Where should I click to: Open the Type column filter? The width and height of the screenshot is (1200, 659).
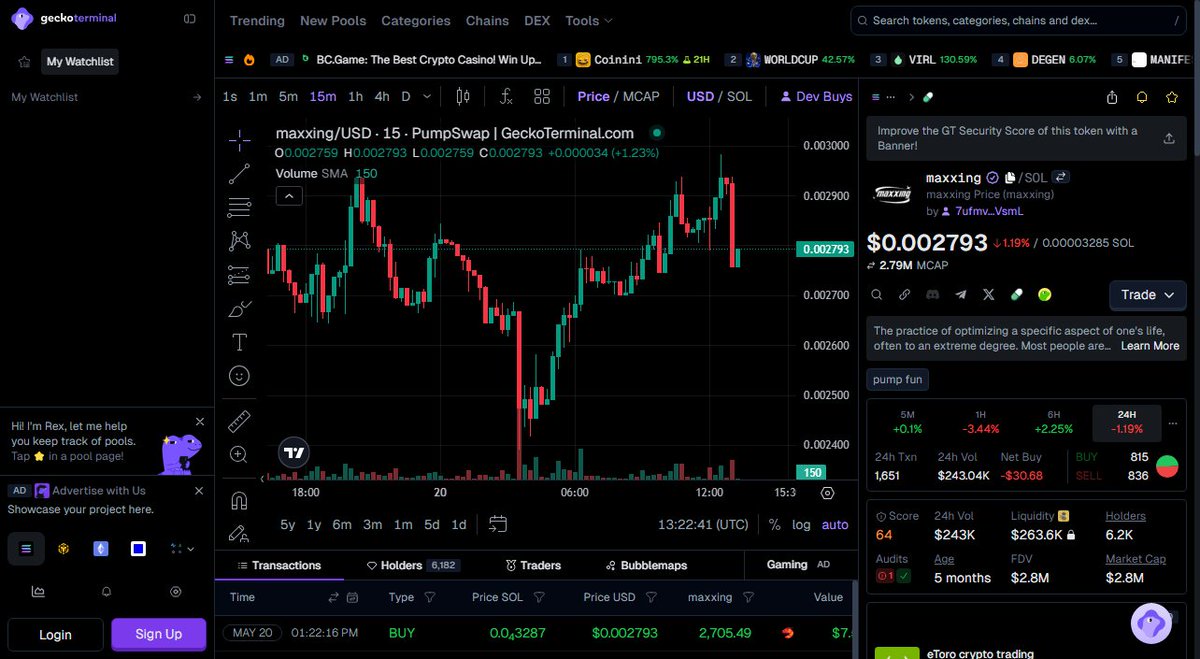pos(430,597)
